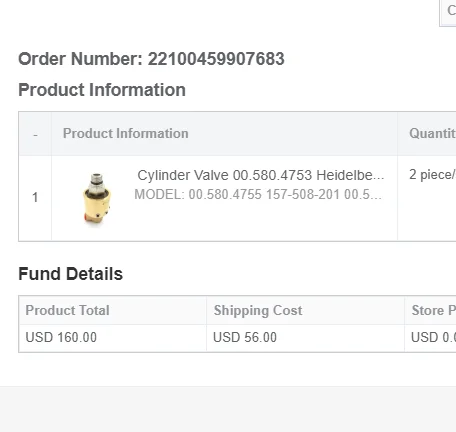Click the 2 piece quantity cell
This screenshot has height=432, width=456.
(432, 175)
